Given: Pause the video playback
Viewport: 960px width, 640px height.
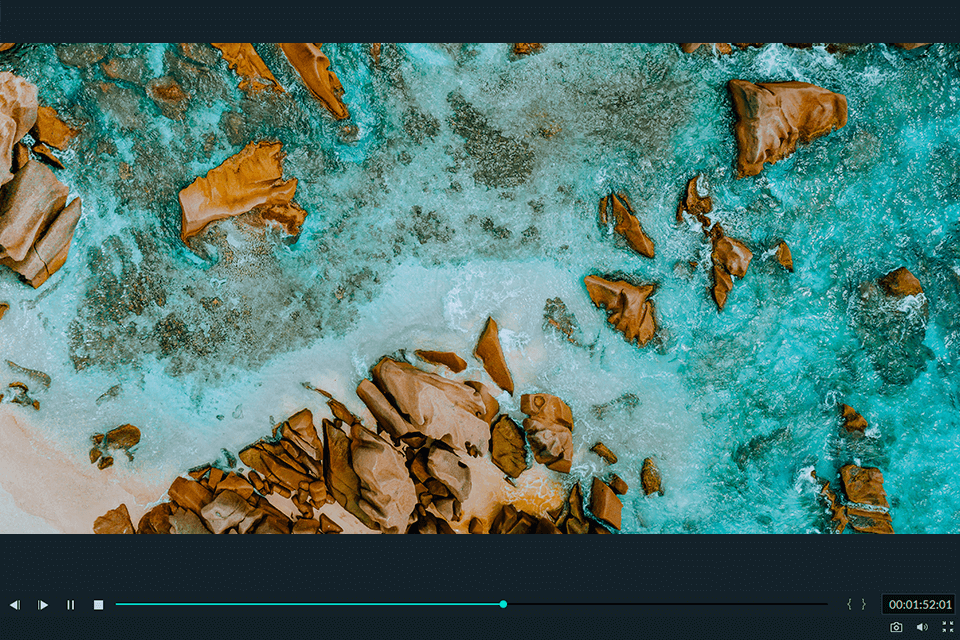Looking at the screenshot, I should (70, 605).
